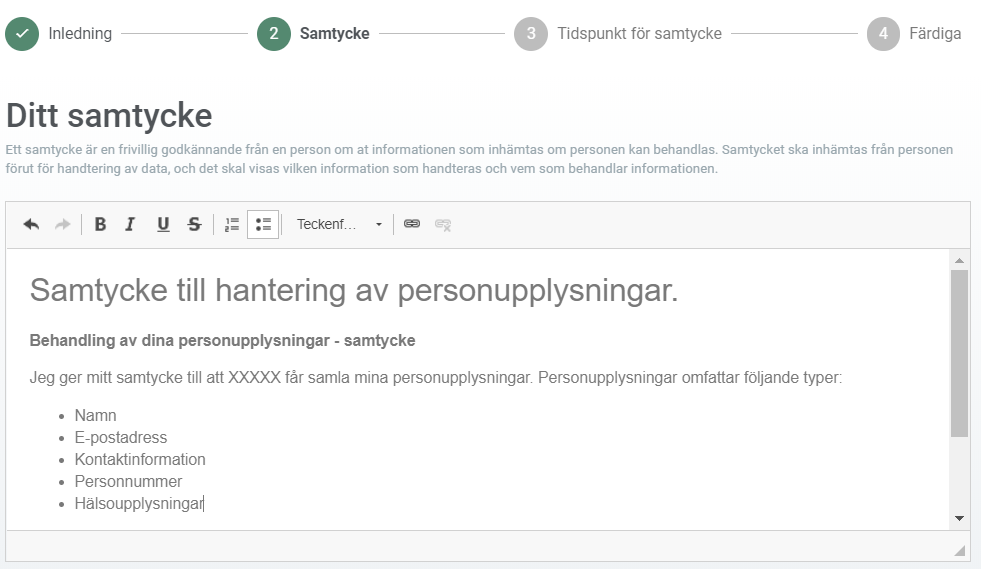Open the Teckenf... font dropdown
This screenshot has height=569, width=981.
click(x=339, y=225)
